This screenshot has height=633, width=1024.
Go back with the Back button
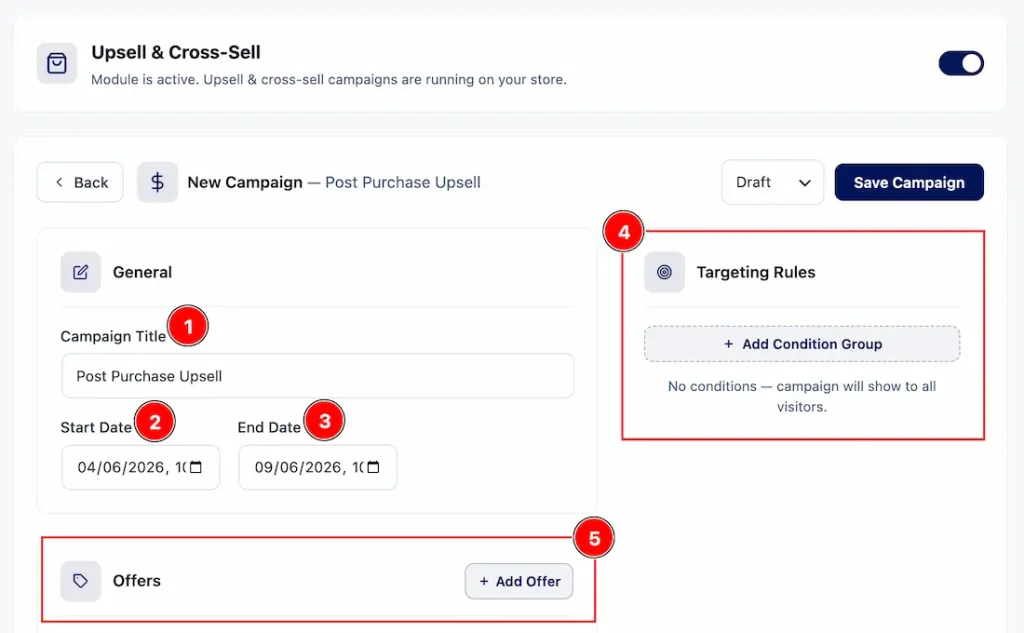tap(80, 182)
